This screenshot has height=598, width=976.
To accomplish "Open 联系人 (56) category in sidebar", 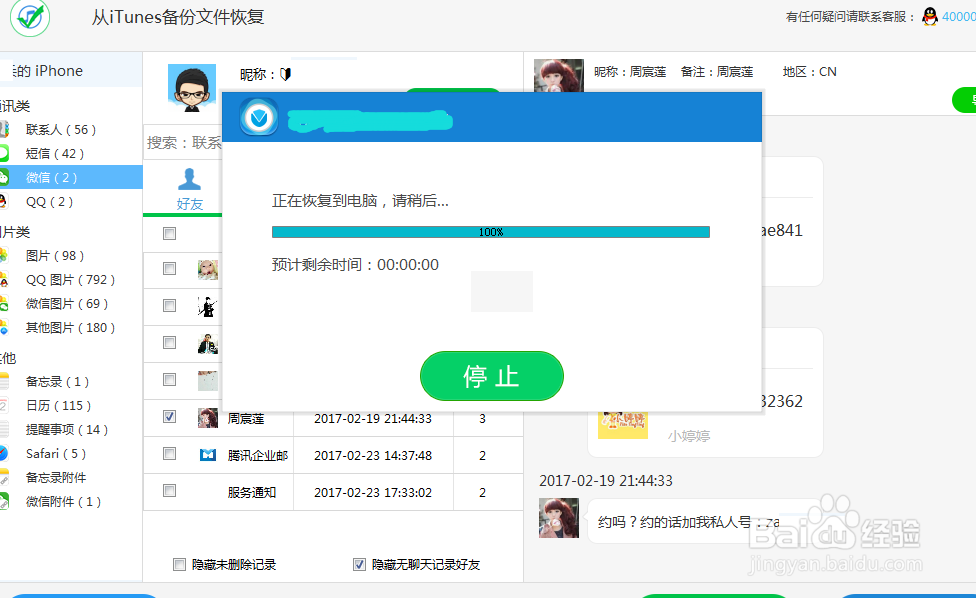I will 60,129.
